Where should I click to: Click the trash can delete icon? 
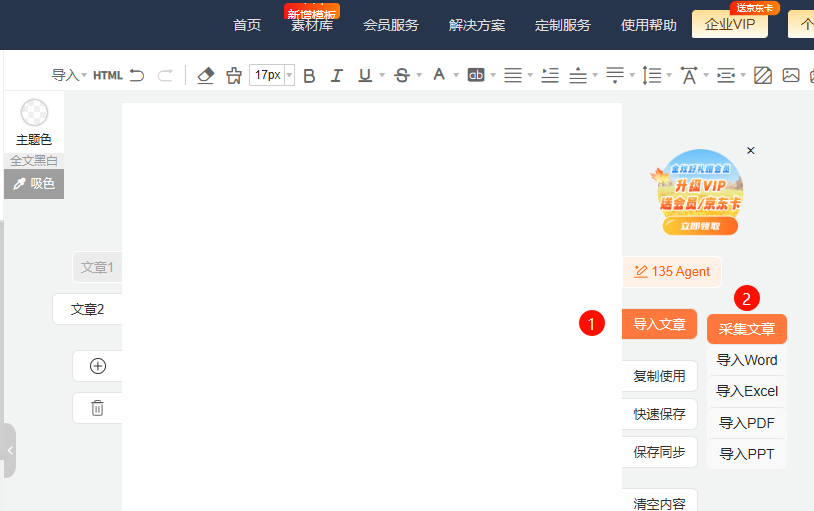98,408
